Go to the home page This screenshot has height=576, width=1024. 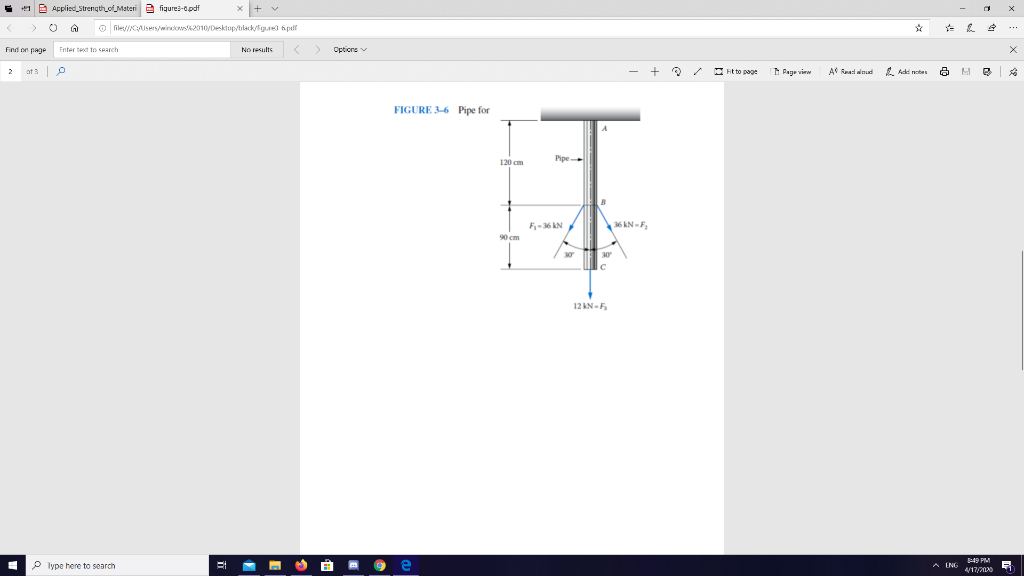click(74, 28)
